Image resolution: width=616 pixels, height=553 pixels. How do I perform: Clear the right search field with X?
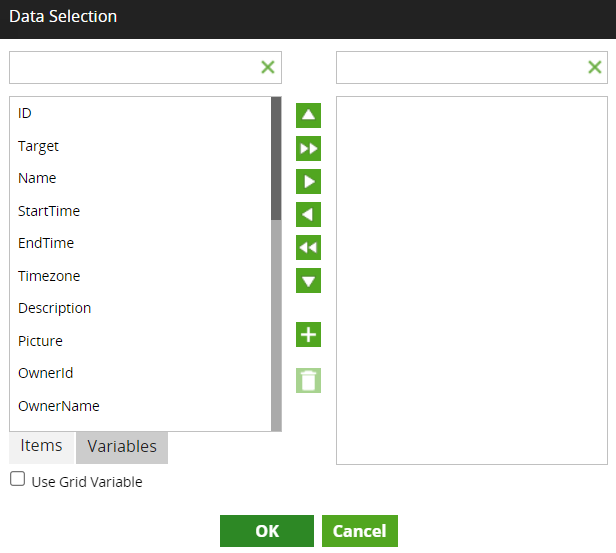click(x=595, y=67)
